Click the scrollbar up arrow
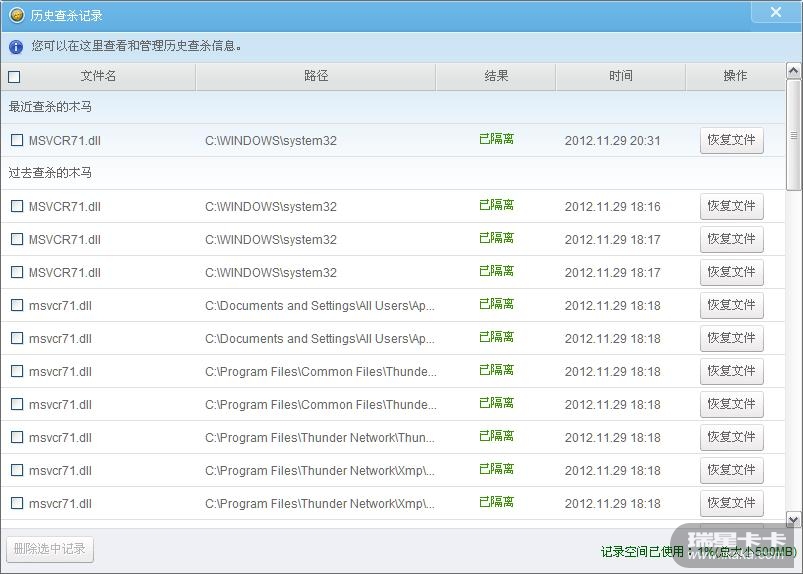The image size is (803, 574). click(x=793, y=71)
